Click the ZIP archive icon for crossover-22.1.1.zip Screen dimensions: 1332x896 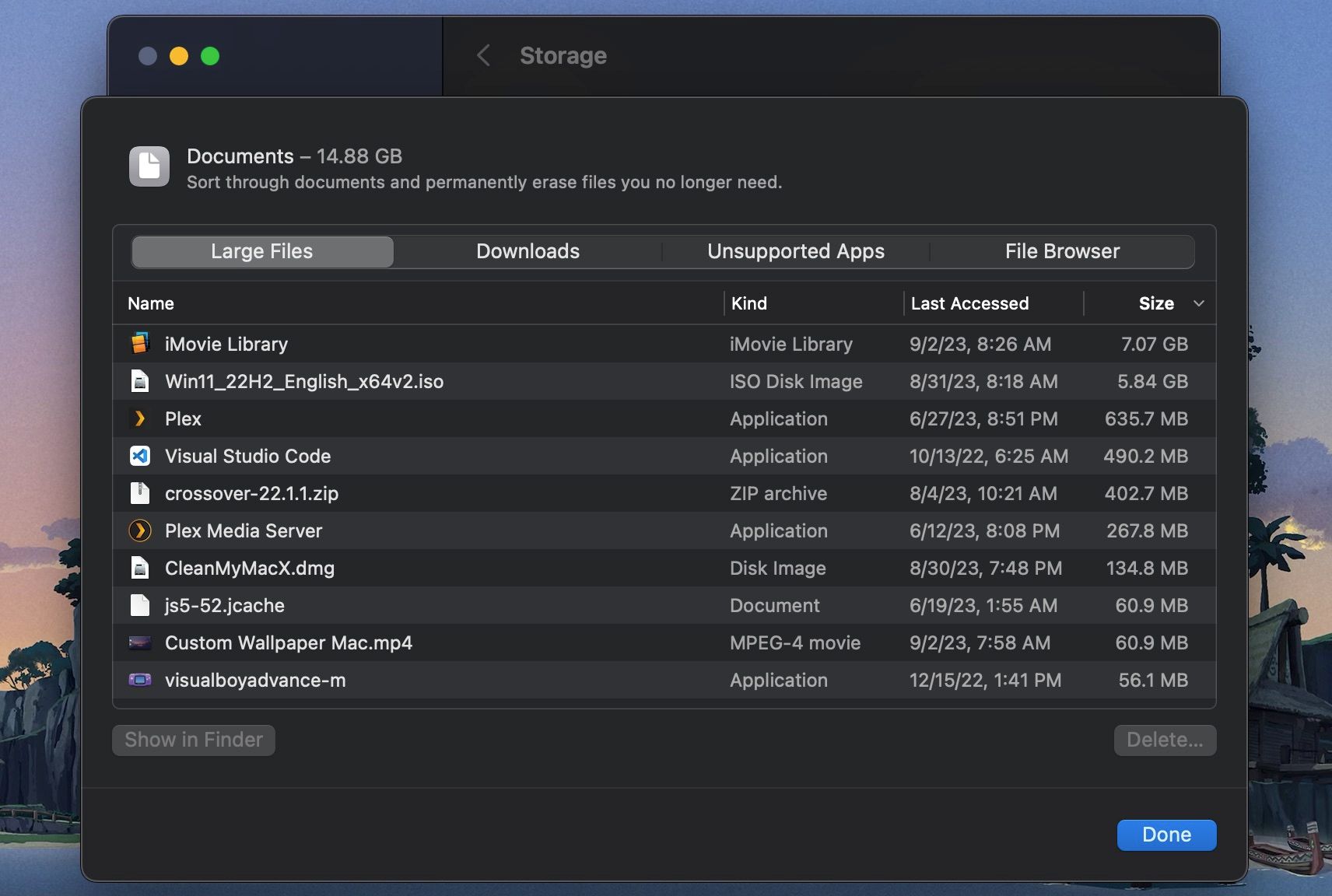pyautogui.click(x=140, y=493)
